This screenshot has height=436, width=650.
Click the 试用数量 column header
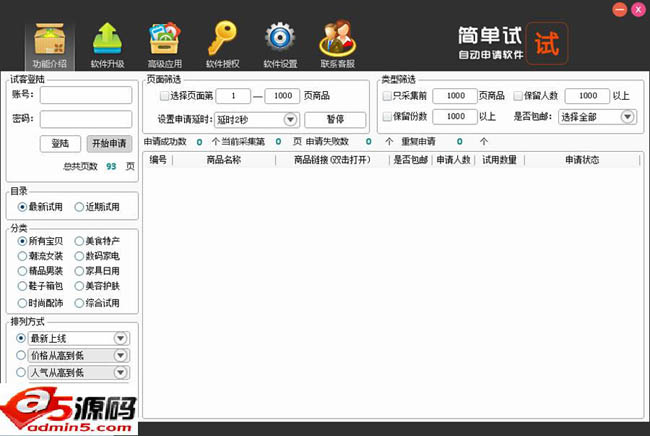click(500, 160)
